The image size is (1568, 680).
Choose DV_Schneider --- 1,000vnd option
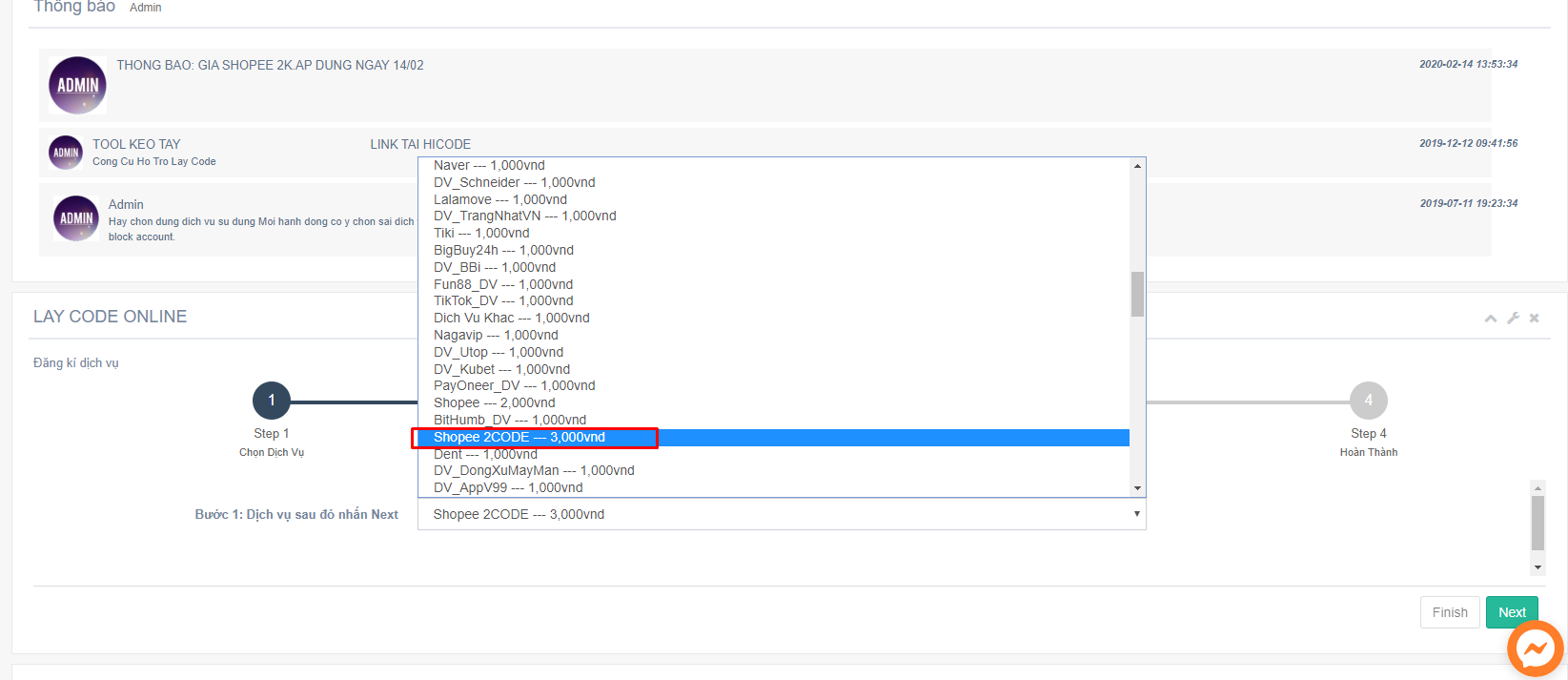774,182
